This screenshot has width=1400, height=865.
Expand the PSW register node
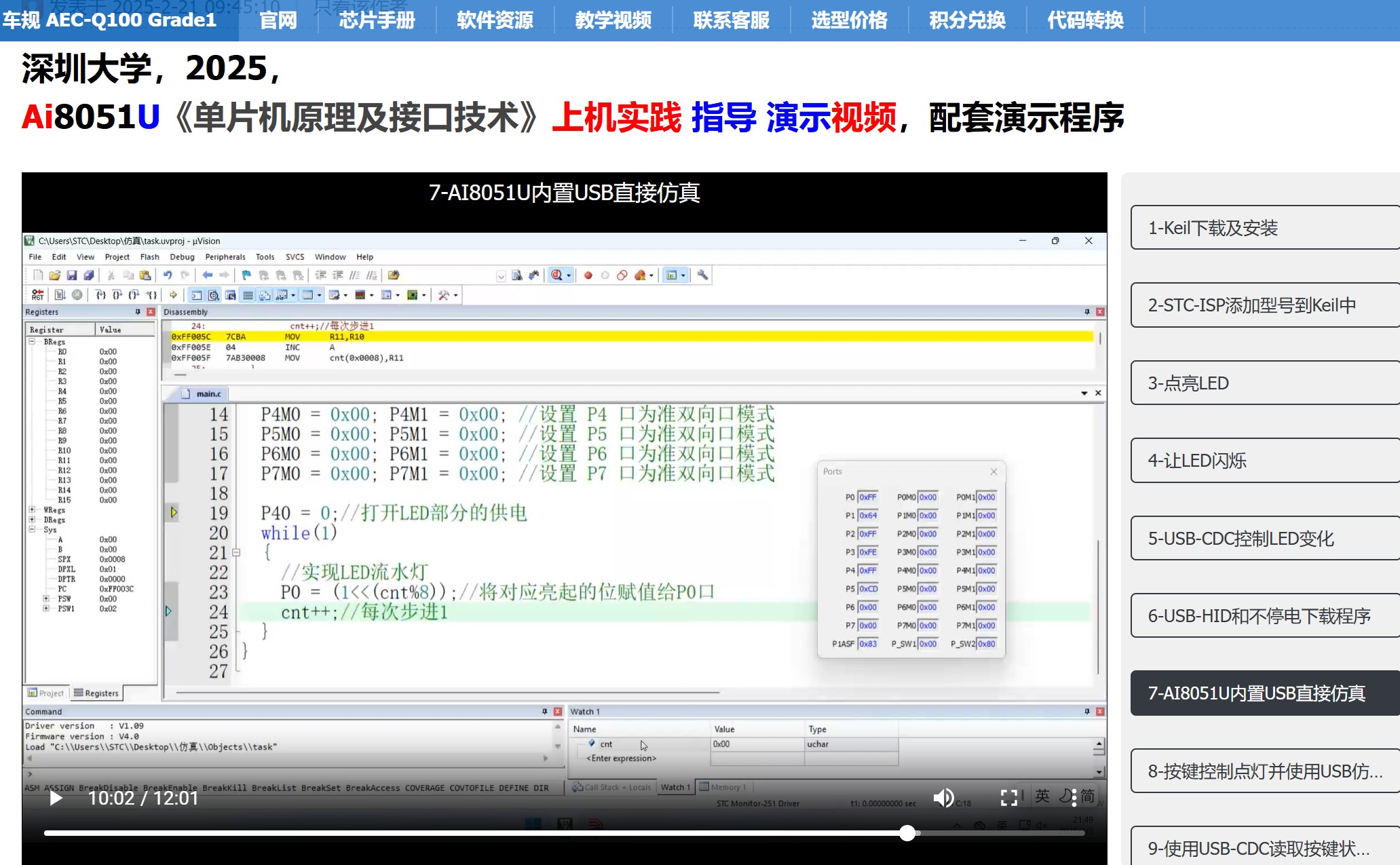coord(46,599)
